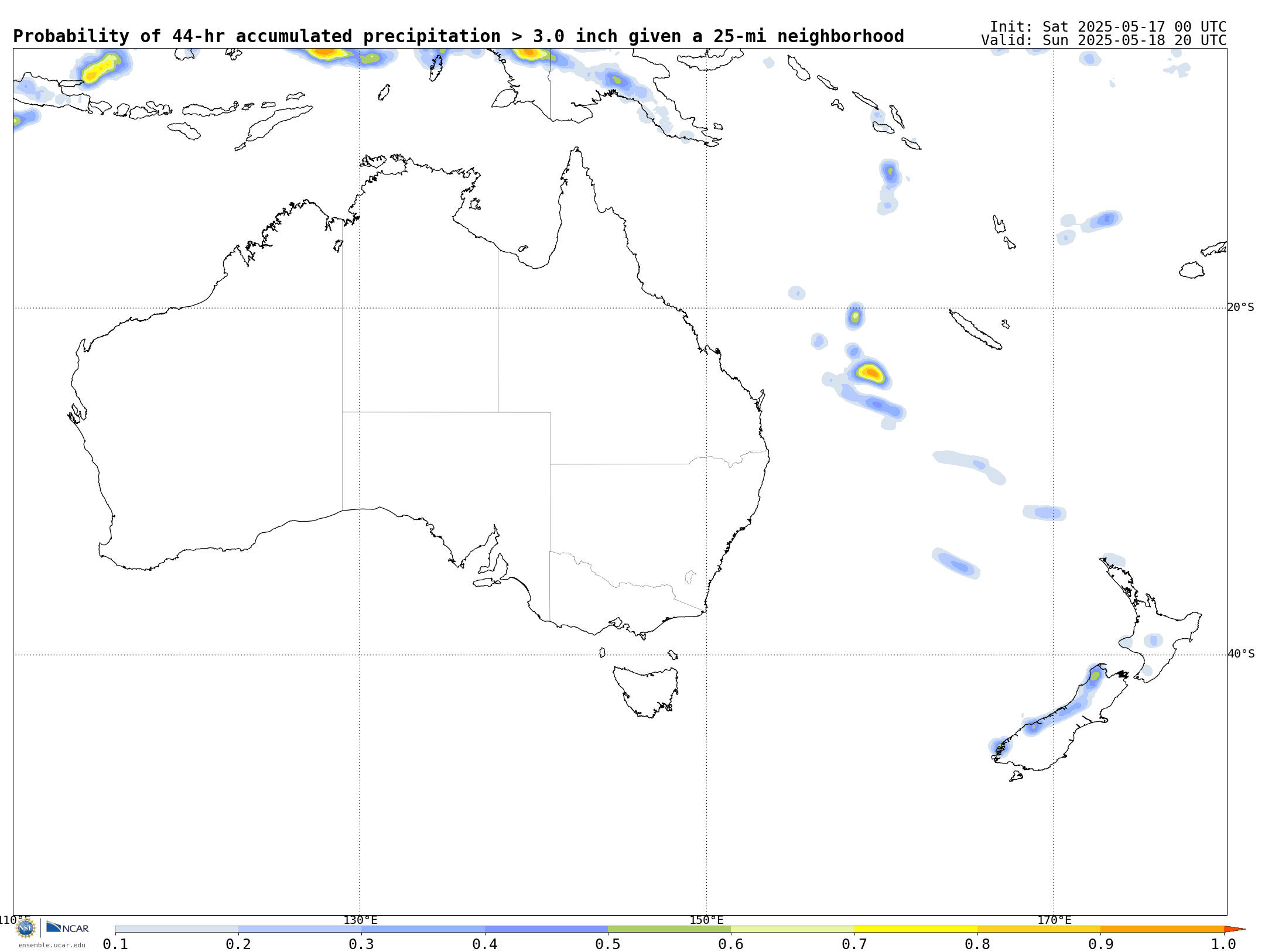Click the periwinkle 0.4–0.5 colorbar segment

click(x=546, y=929)
